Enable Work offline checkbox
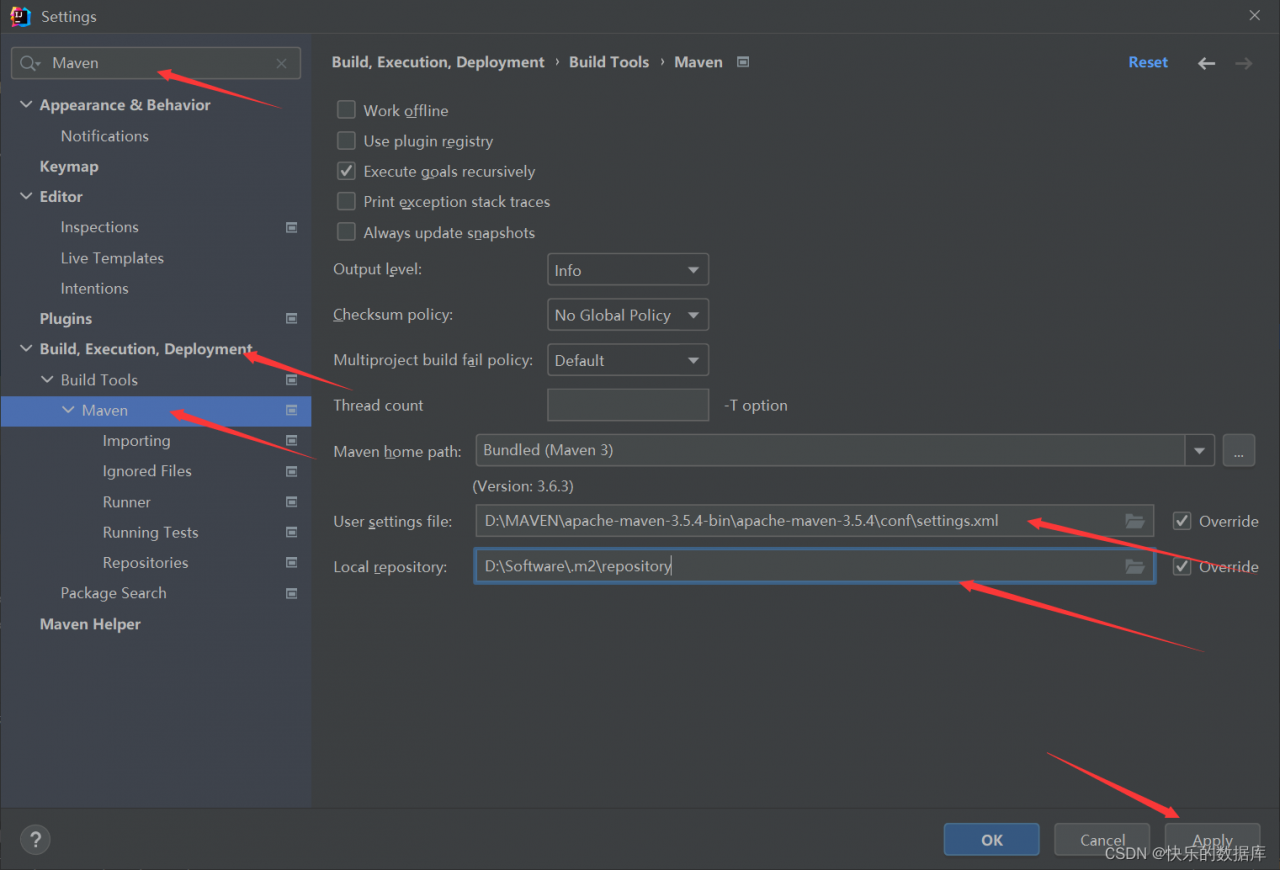The width and height of the screenshot is (1280, 870). click(x=346, y=110)
